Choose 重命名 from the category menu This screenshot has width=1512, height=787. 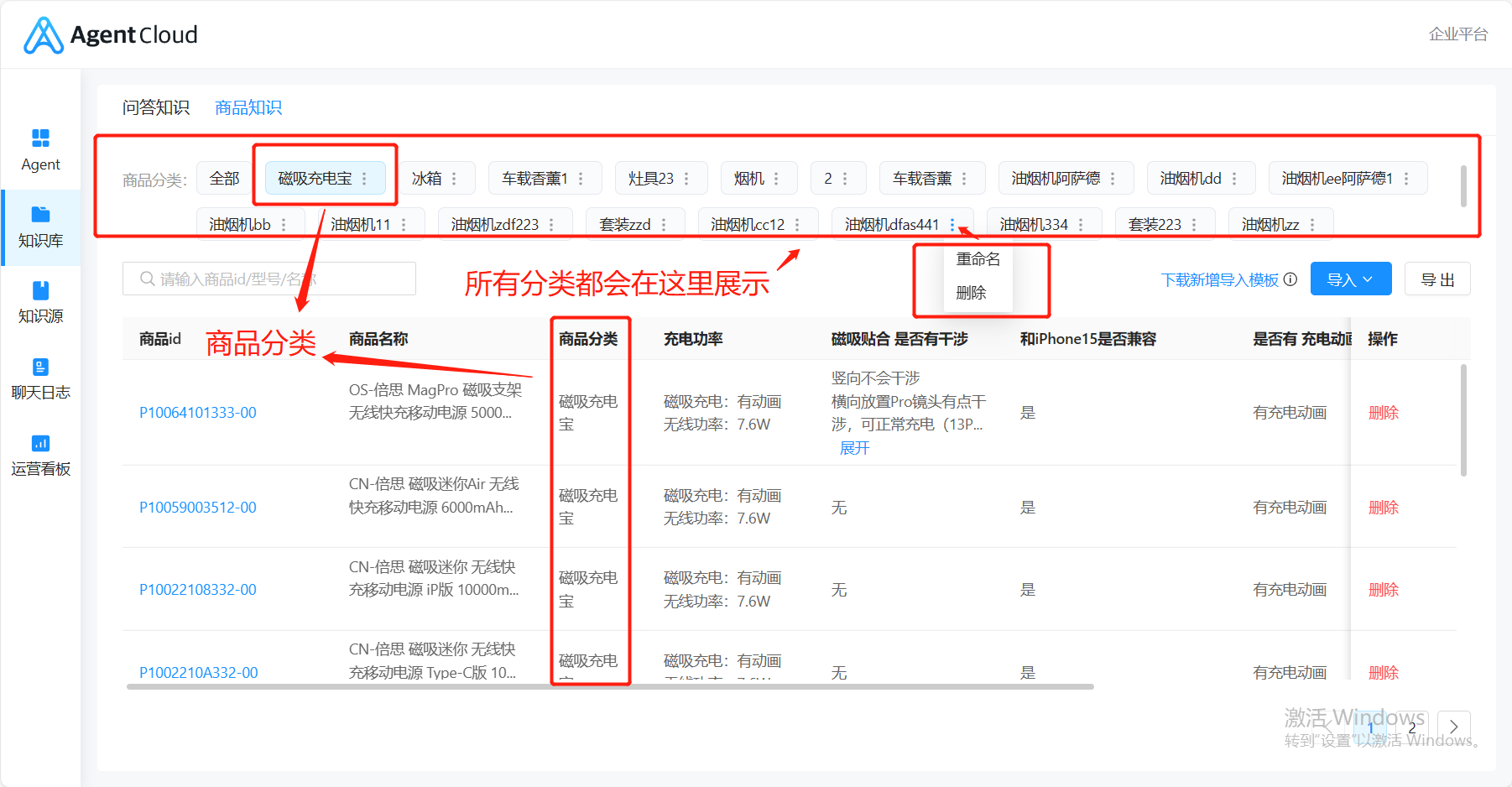978,259
